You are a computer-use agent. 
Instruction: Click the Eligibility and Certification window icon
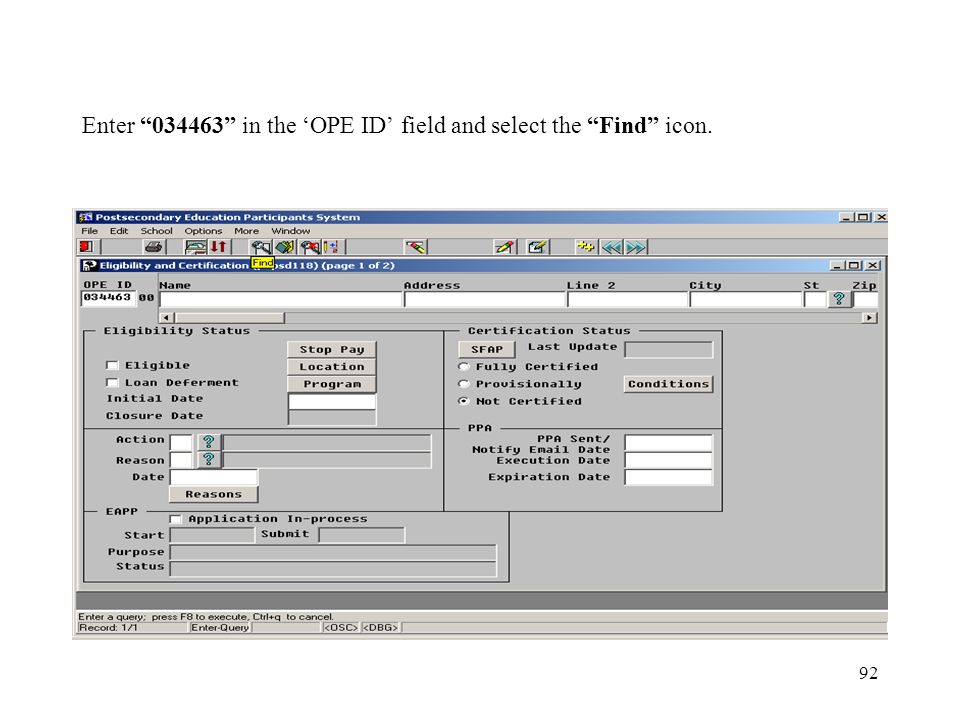pos(89,265)
